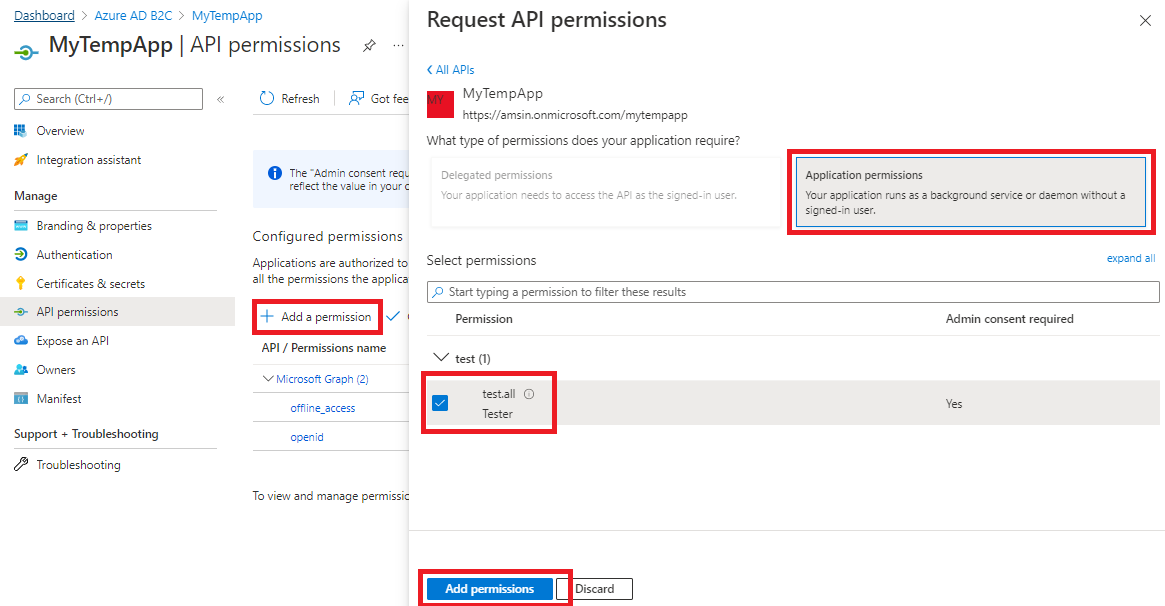
Task: Click the info icon in Admin consent banner
Action: [274, 173]
